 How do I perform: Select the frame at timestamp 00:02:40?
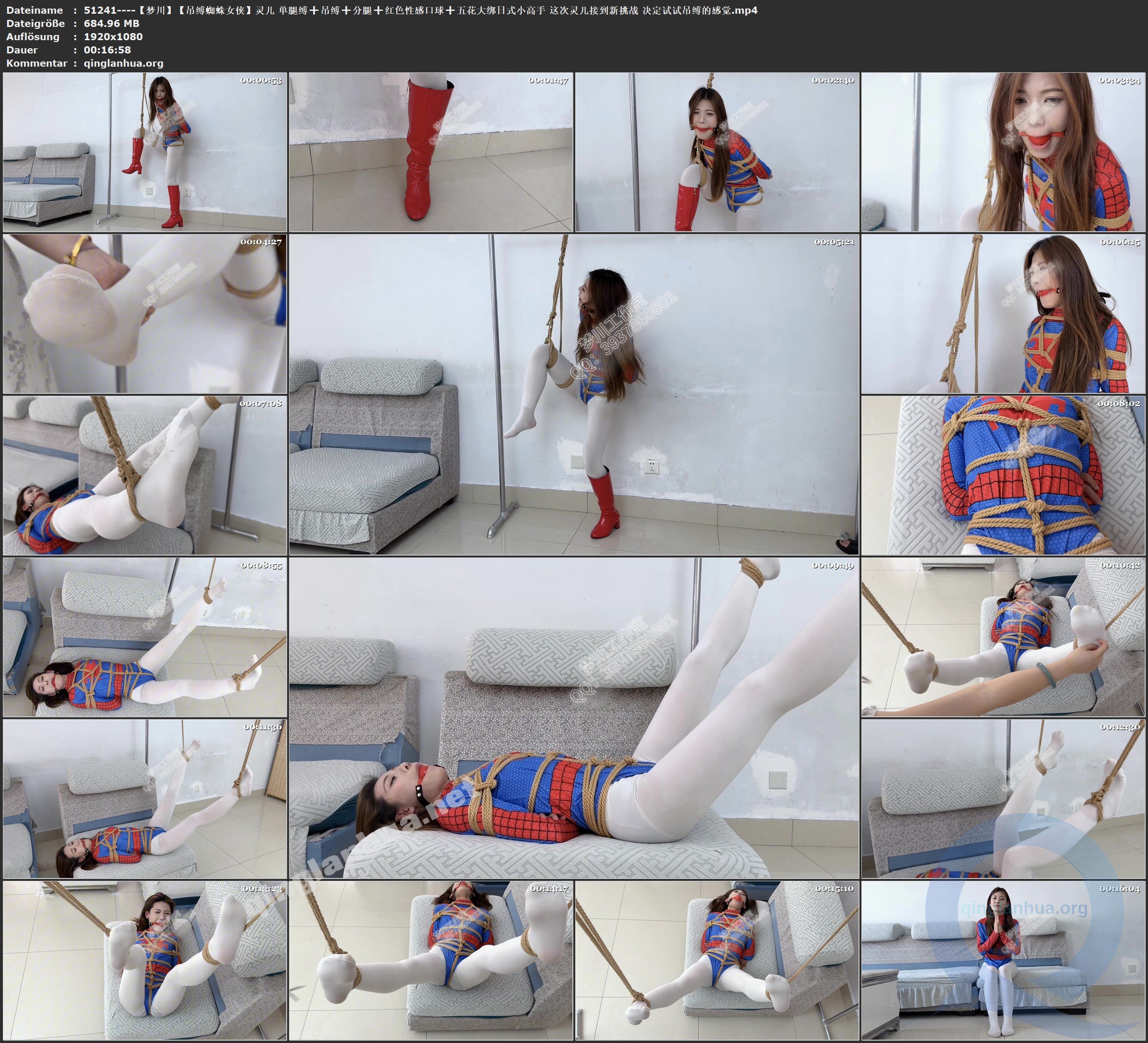point(717,152)
